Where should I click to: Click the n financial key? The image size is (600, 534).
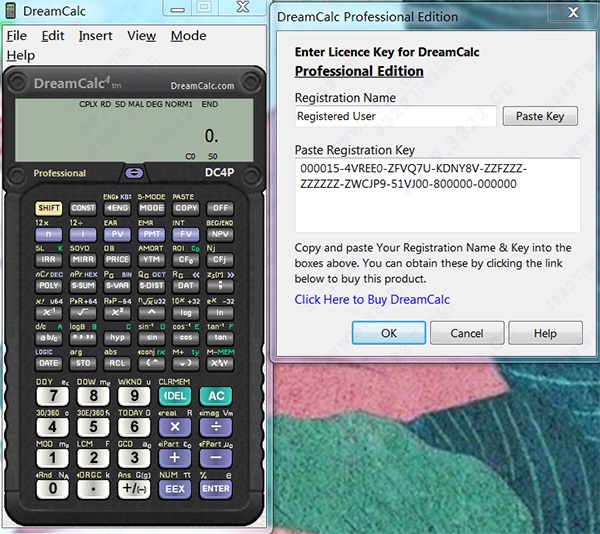point(49,234)
